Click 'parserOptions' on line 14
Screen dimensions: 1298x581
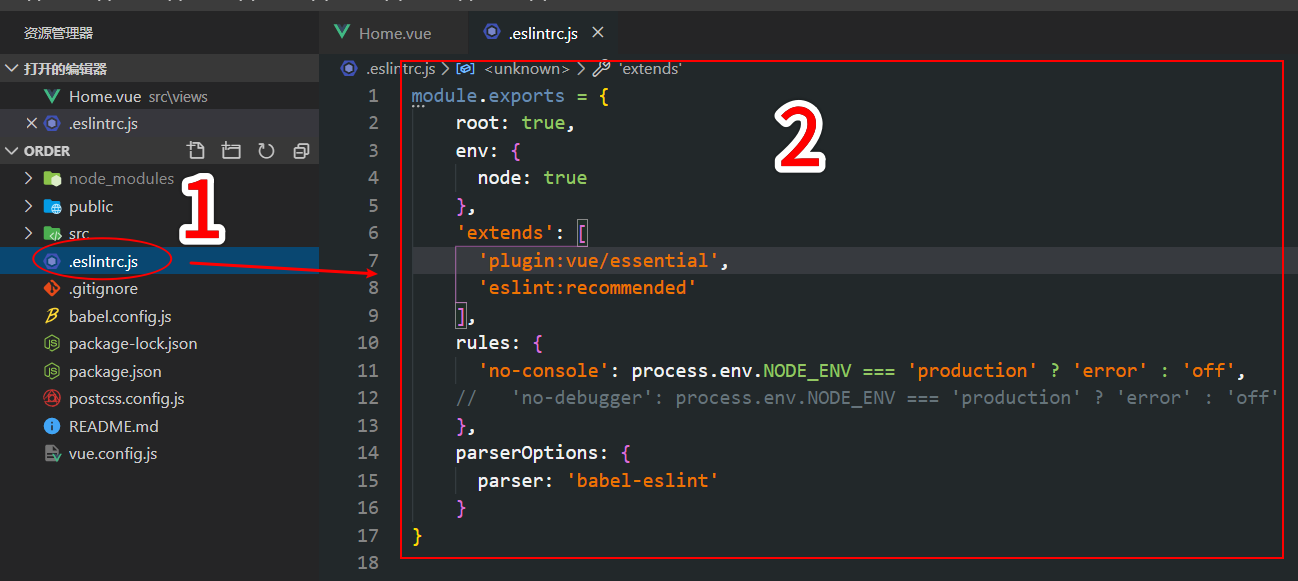pos(527,453)
